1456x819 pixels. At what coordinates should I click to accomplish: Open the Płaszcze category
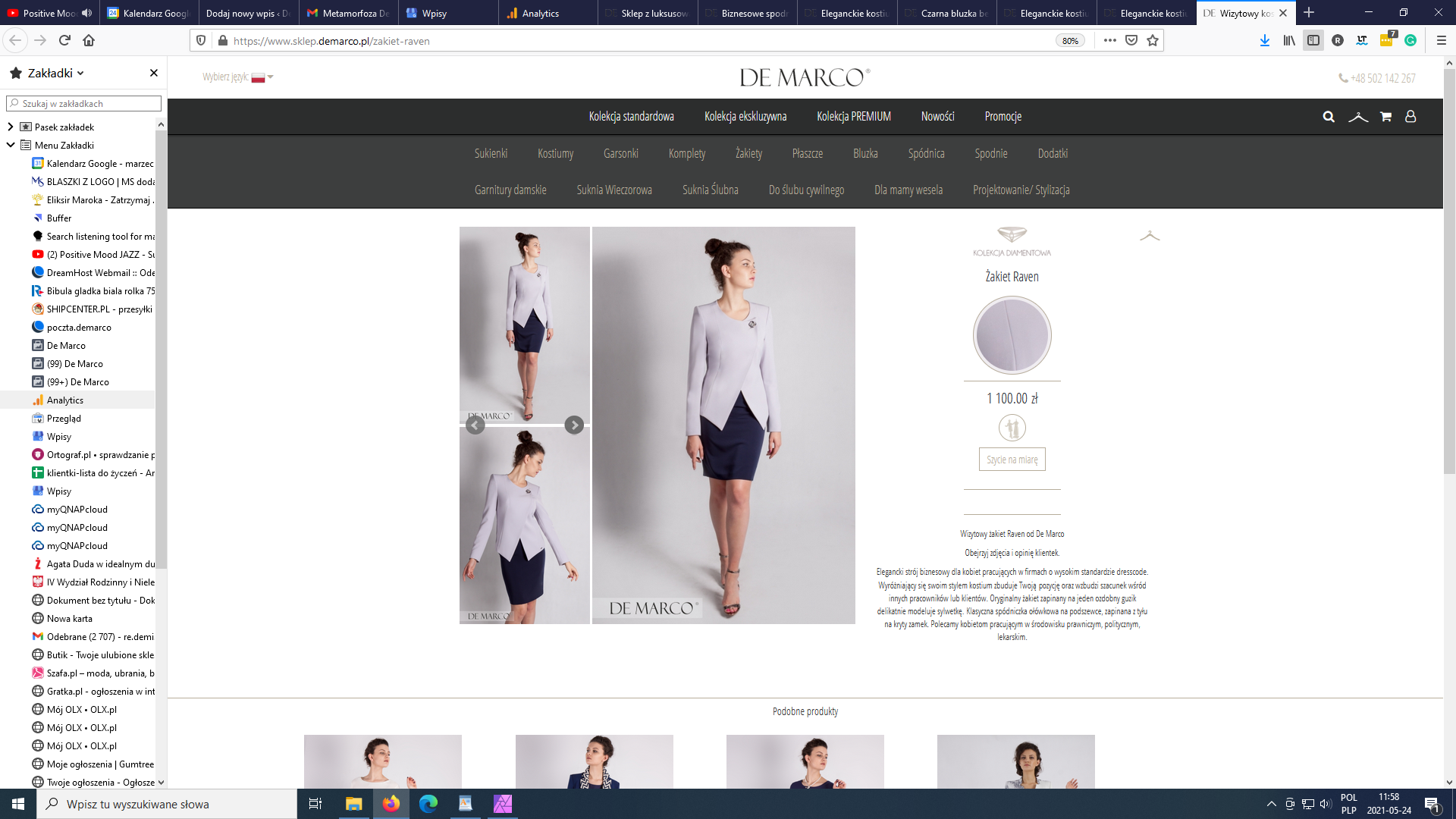pos(808,153)
